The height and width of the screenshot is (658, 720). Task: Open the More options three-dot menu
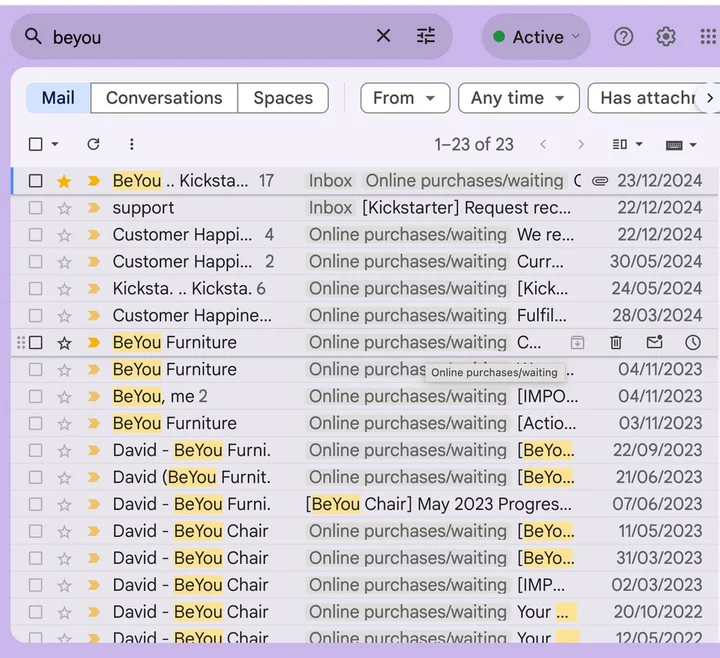pyautogui.click(x=131, y=144)
